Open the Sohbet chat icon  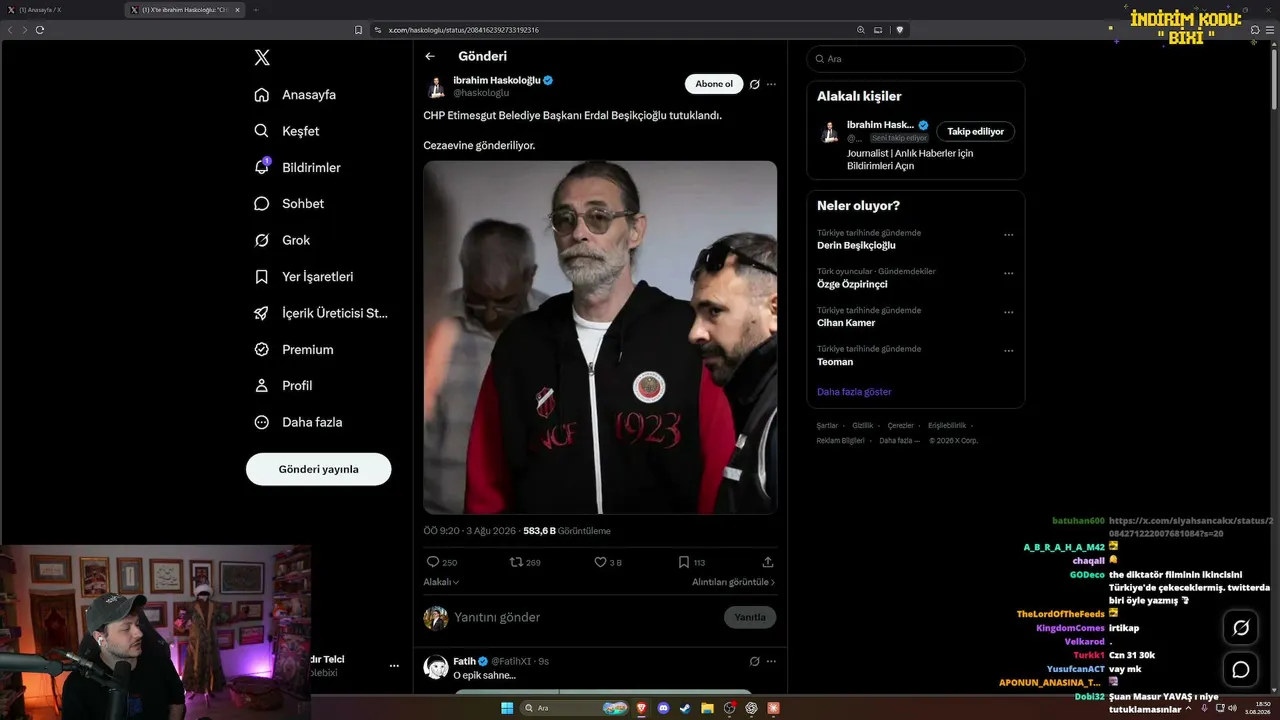pos(262,204)
